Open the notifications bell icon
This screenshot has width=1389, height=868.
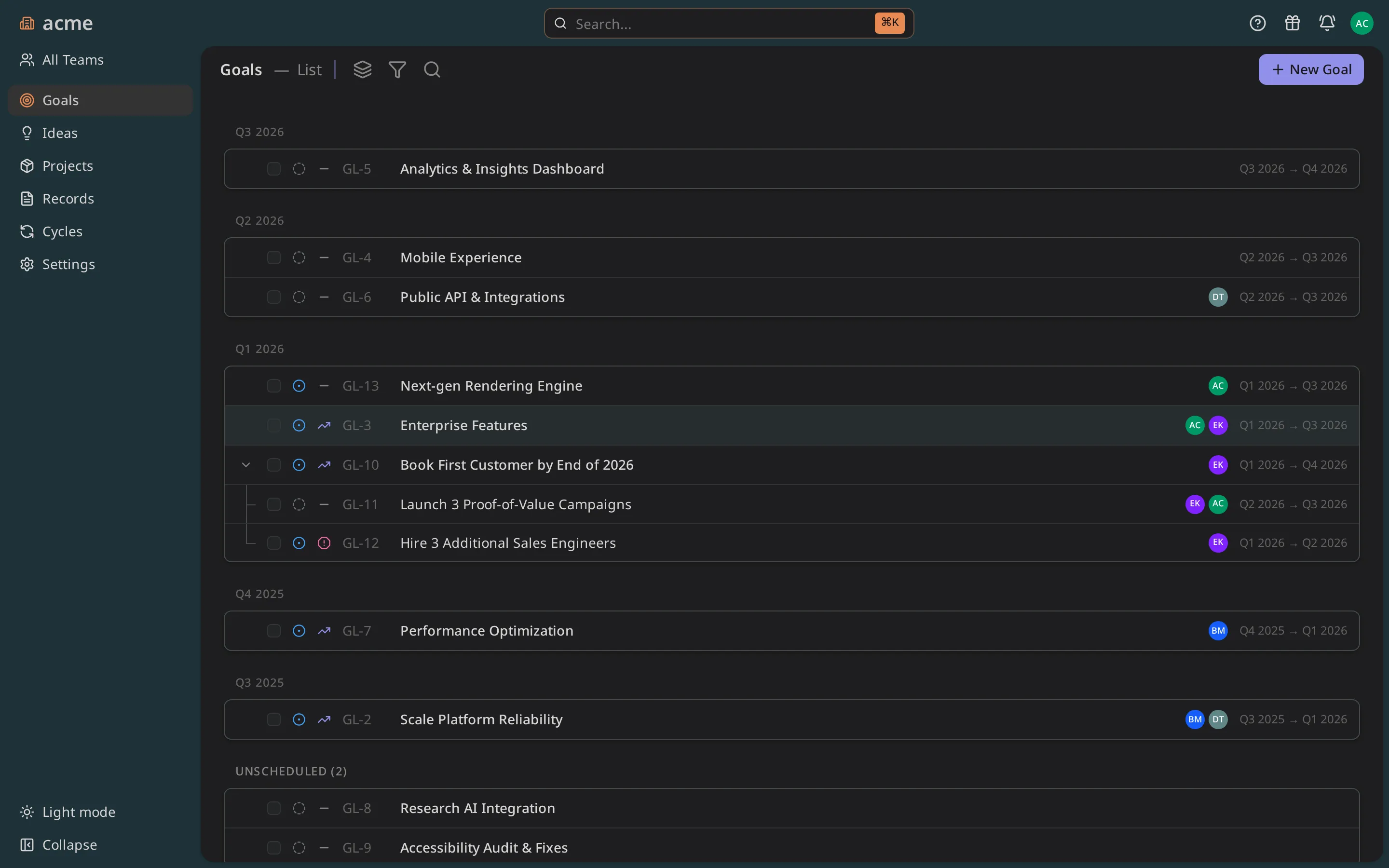point(1327,23)
